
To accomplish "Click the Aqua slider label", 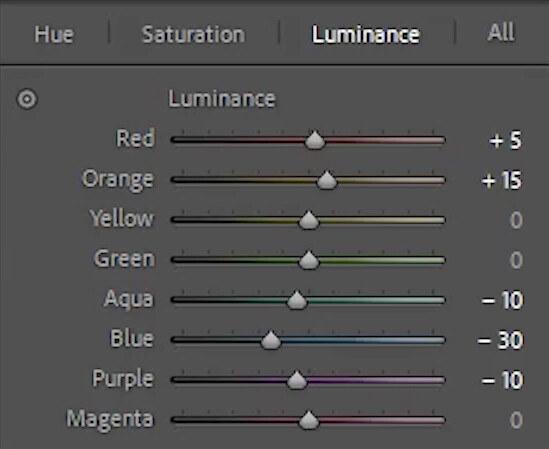I will (129, 300).
